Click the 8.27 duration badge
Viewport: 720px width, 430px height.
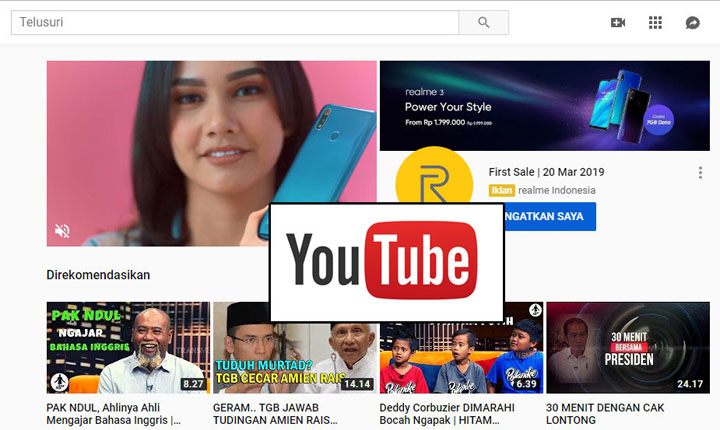pyautogui.click(x=193, y=384)
